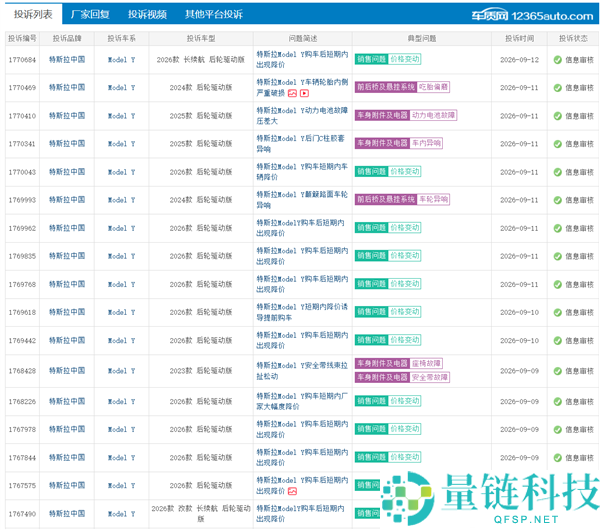The height and width of the screenshot is (530, 600).
Task: Click the 典型问题 column header
Action: coord(422,38)
